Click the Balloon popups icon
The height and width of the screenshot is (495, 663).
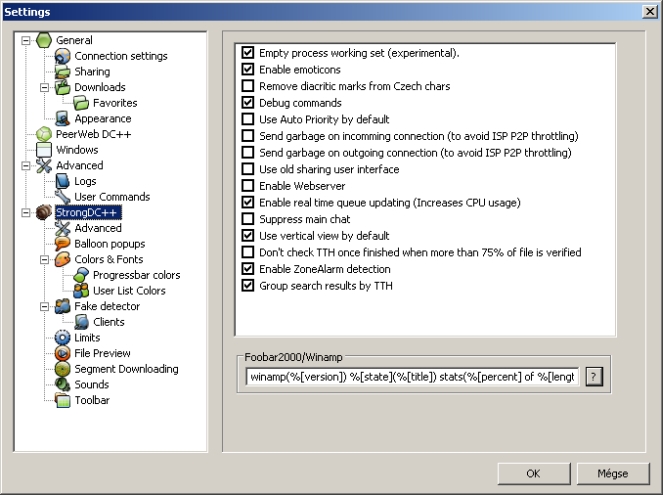click(63, 244)
